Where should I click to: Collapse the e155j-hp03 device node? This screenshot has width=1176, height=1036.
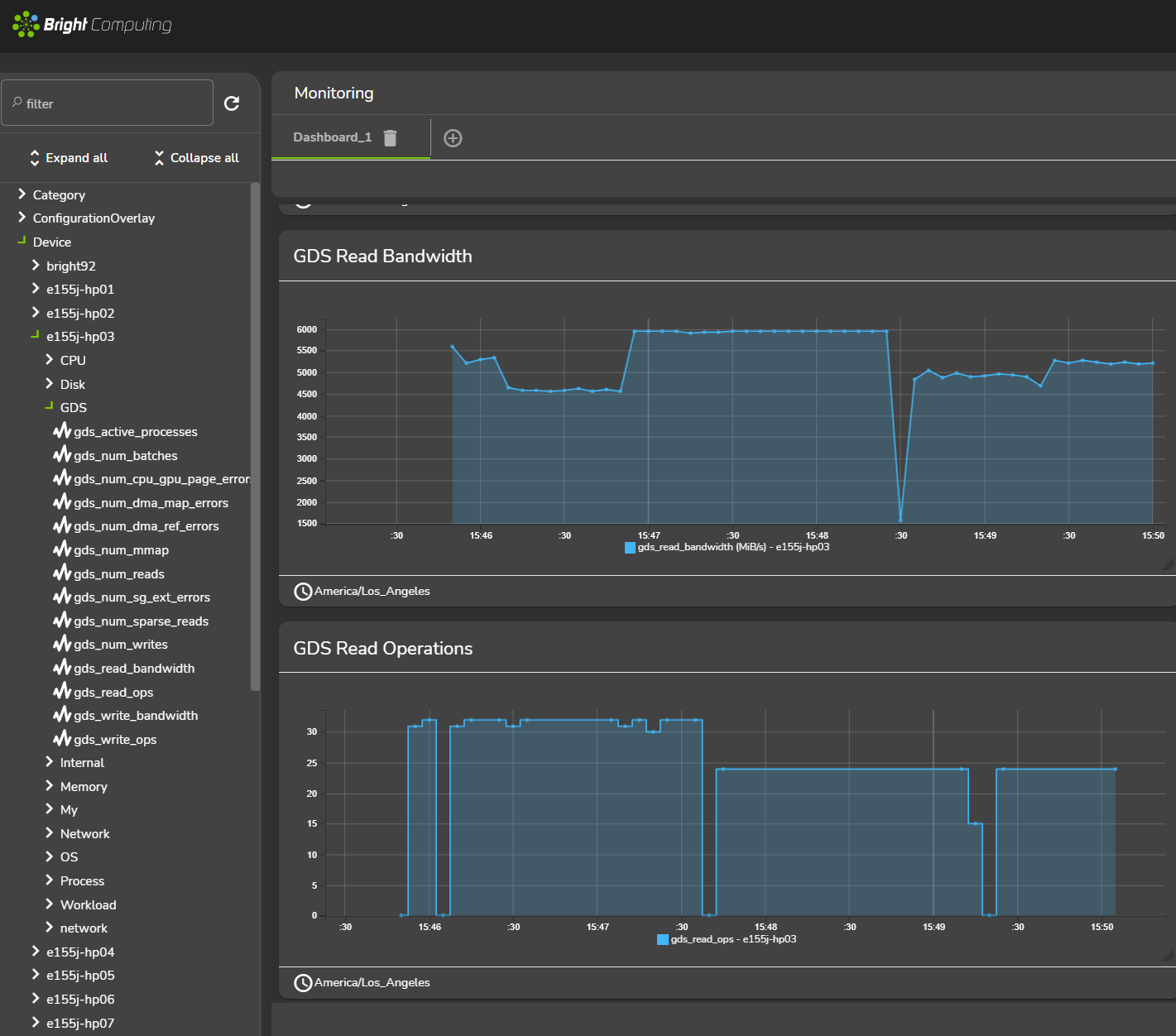click(35, 336)
